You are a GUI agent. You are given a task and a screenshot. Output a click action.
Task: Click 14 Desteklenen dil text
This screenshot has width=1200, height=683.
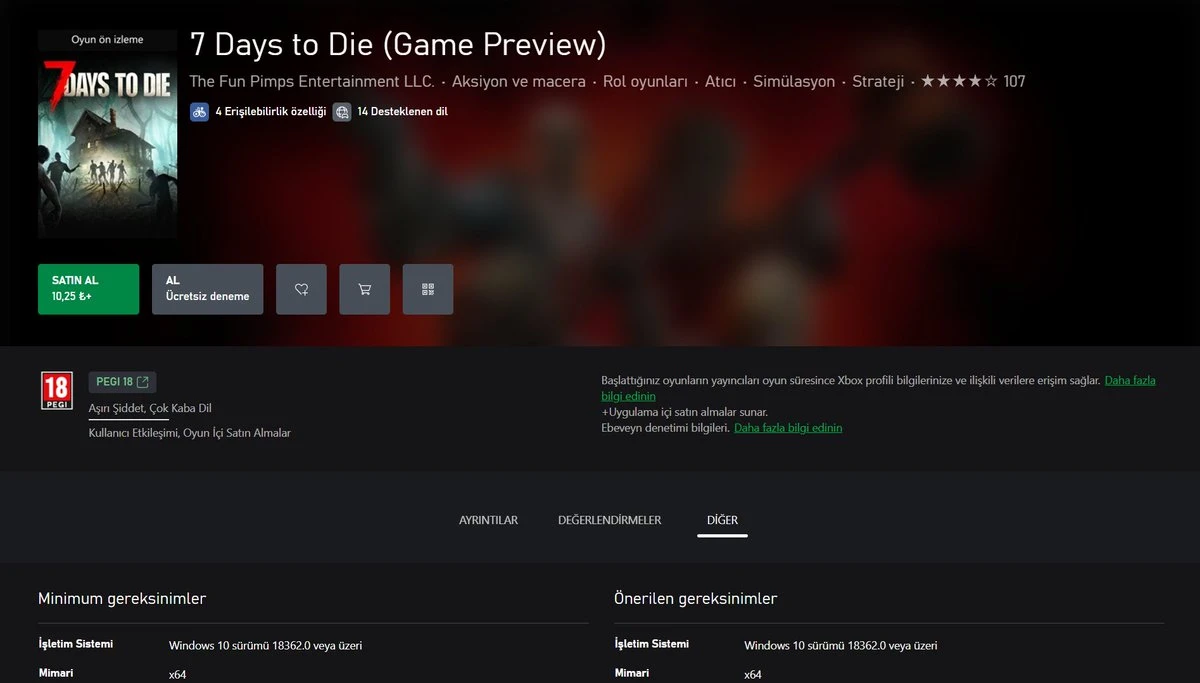402,112
